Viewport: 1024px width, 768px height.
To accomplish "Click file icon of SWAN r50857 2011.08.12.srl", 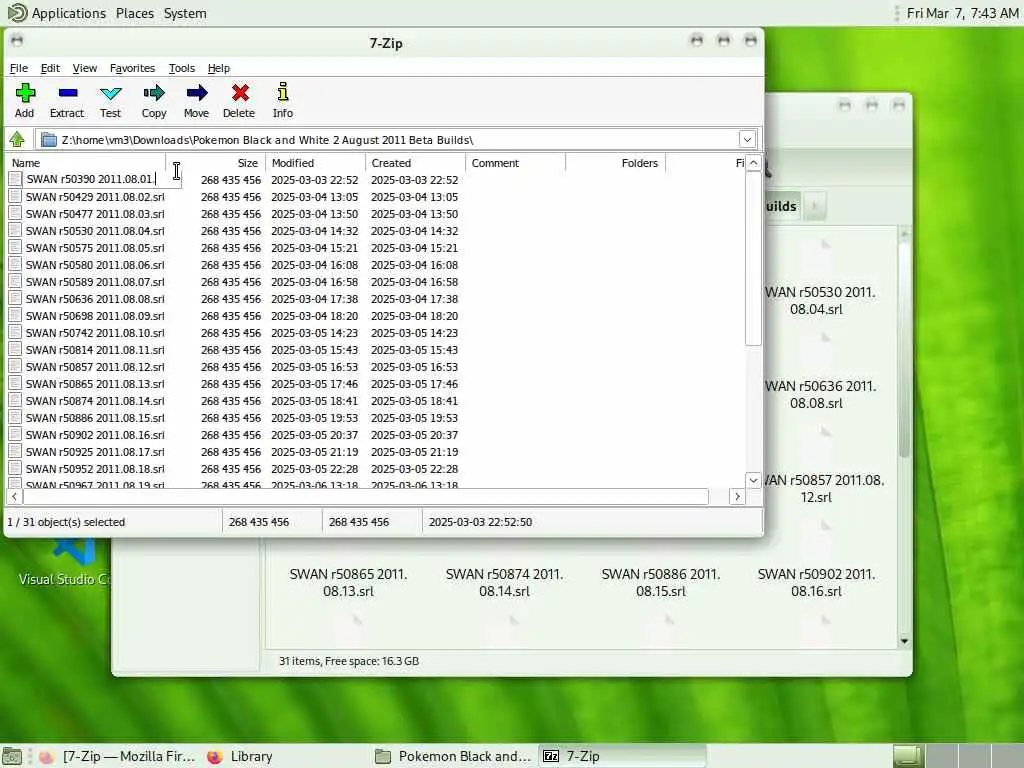I will click(15, 366).
